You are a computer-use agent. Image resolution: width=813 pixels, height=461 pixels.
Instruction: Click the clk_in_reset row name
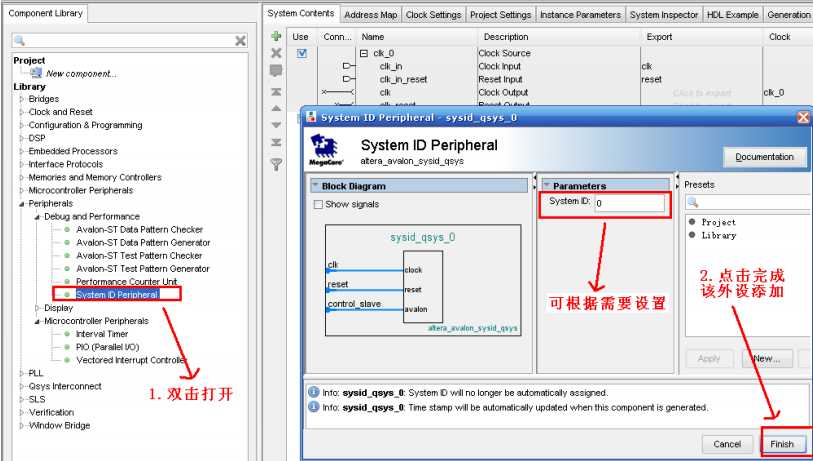403,79
